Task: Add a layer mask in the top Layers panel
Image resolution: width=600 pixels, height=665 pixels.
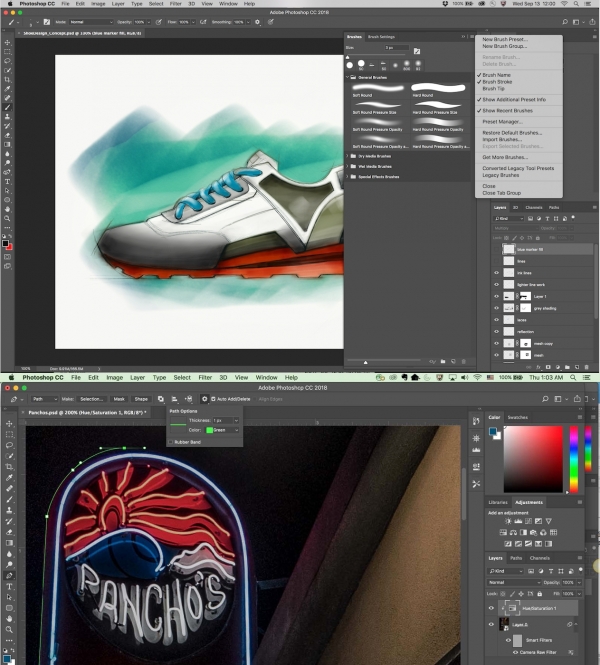Action: point(548,367)
